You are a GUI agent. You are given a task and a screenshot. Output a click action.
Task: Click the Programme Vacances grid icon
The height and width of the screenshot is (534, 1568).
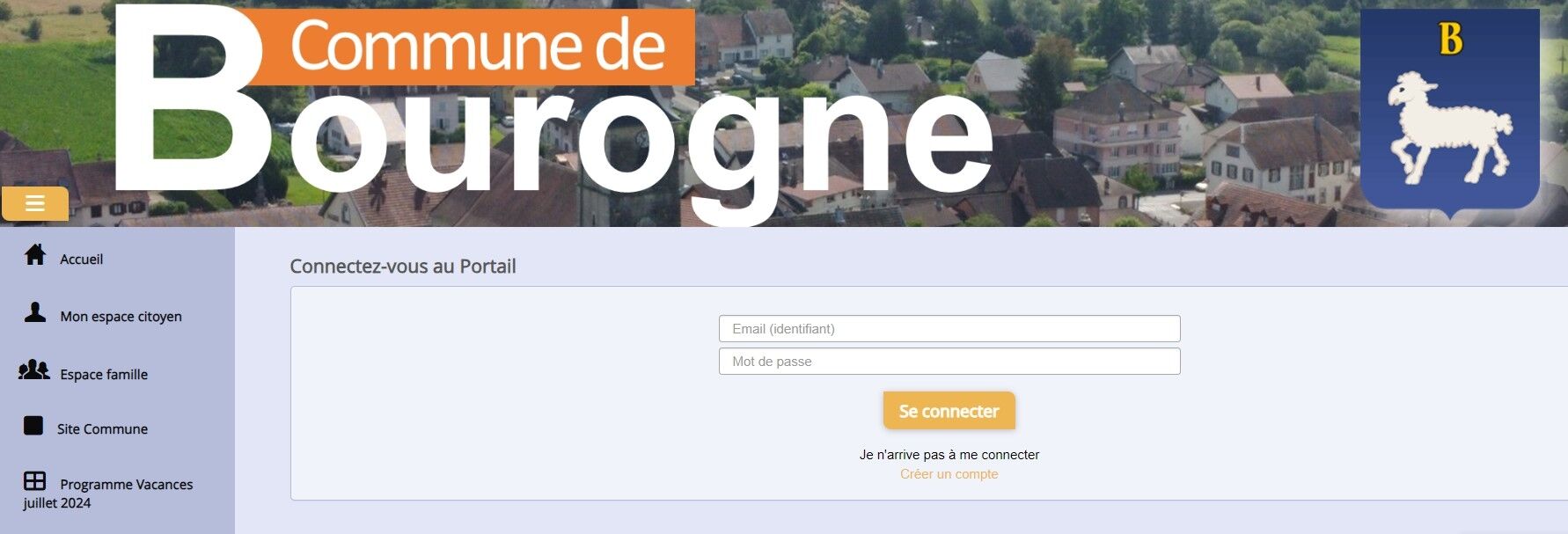35,480
